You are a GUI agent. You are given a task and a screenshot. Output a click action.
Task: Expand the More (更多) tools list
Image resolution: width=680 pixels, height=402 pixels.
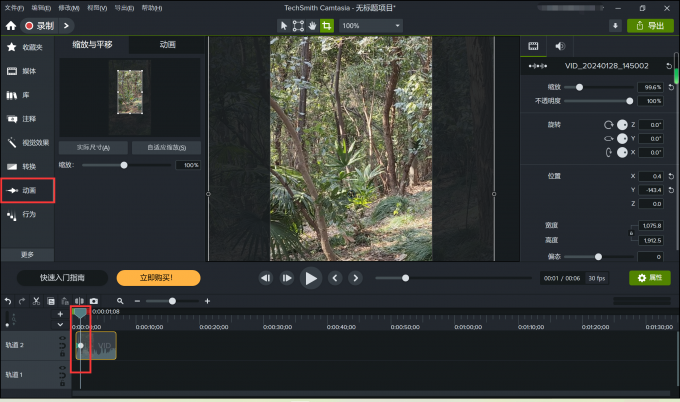click(x=26, y=254)
